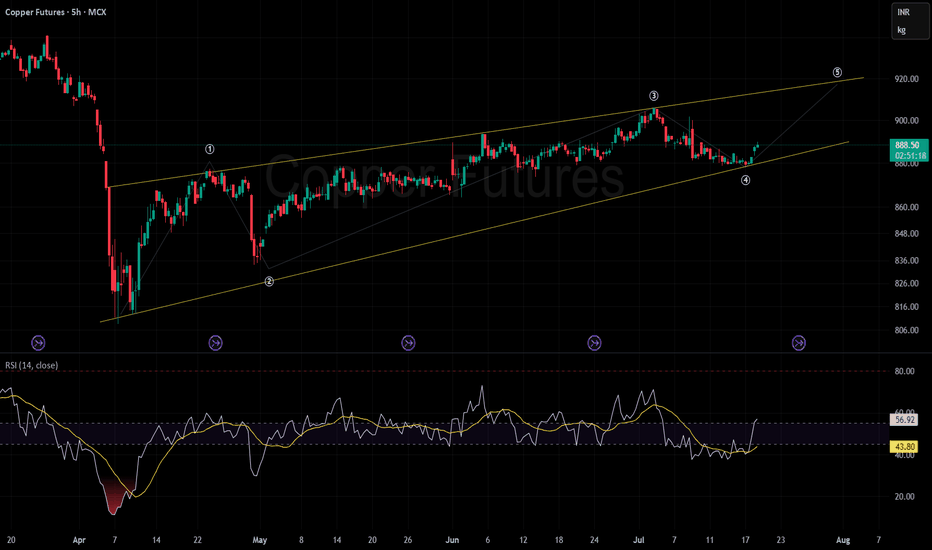Click the 900.00 price axis label

pyautogui.click(x=906, y=121)
